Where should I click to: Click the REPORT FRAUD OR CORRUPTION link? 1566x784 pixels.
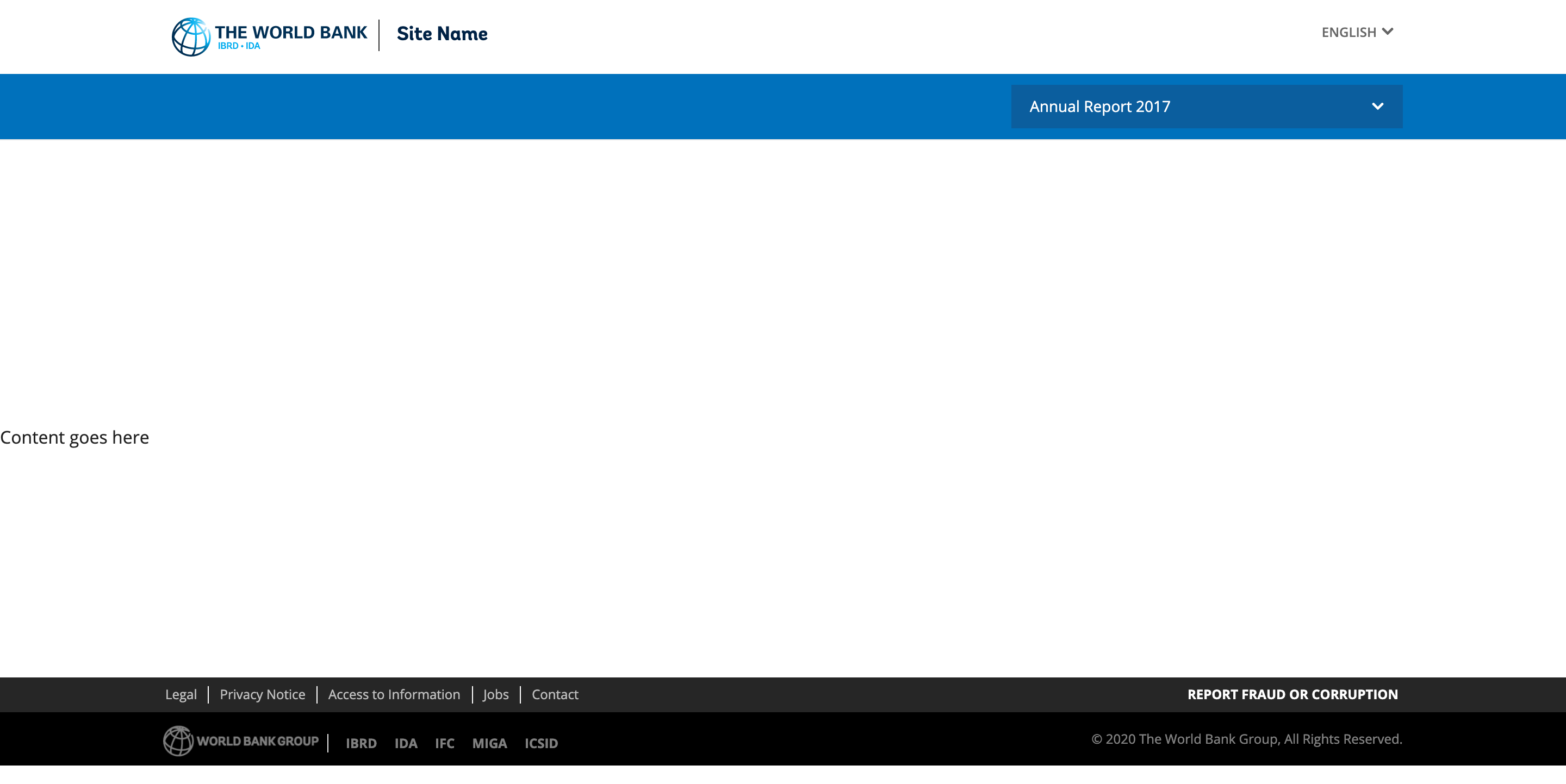pos(1292,694)
